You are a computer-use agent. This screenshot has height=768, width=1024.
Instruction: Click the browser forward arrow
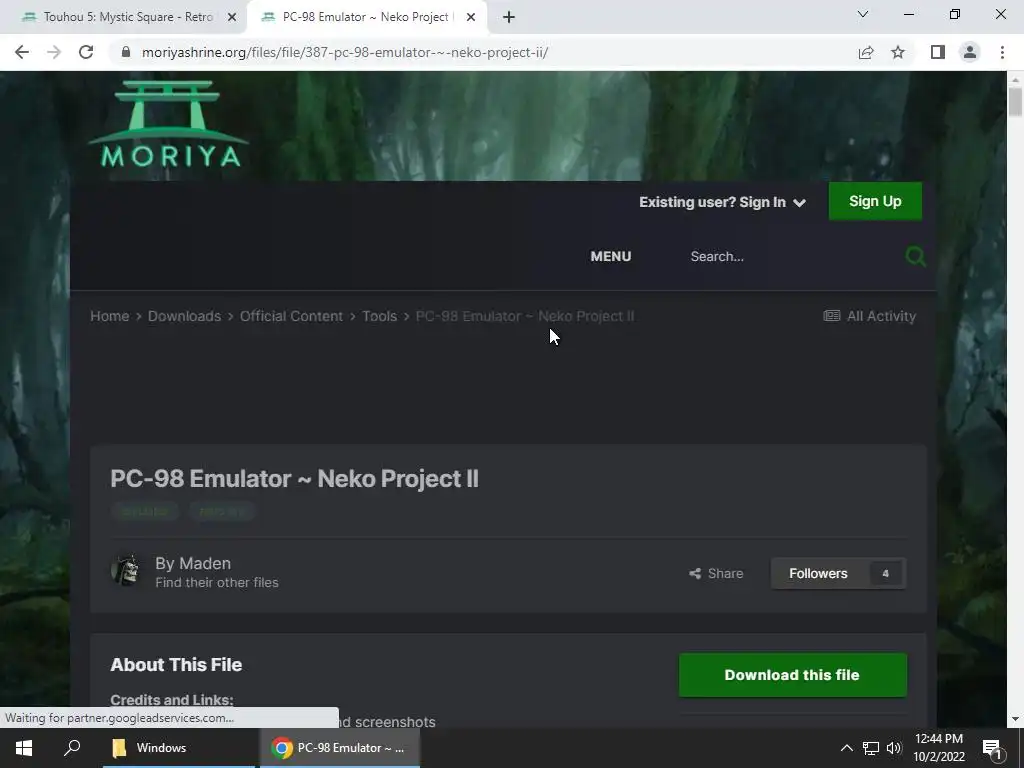click(54, 52)
